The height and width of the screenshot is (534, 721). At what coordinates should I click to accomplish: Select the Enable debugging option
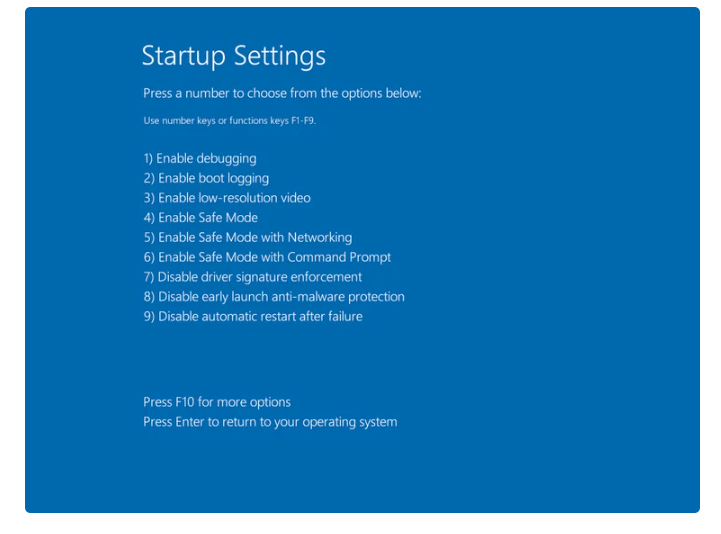click(x=207, y=158)
